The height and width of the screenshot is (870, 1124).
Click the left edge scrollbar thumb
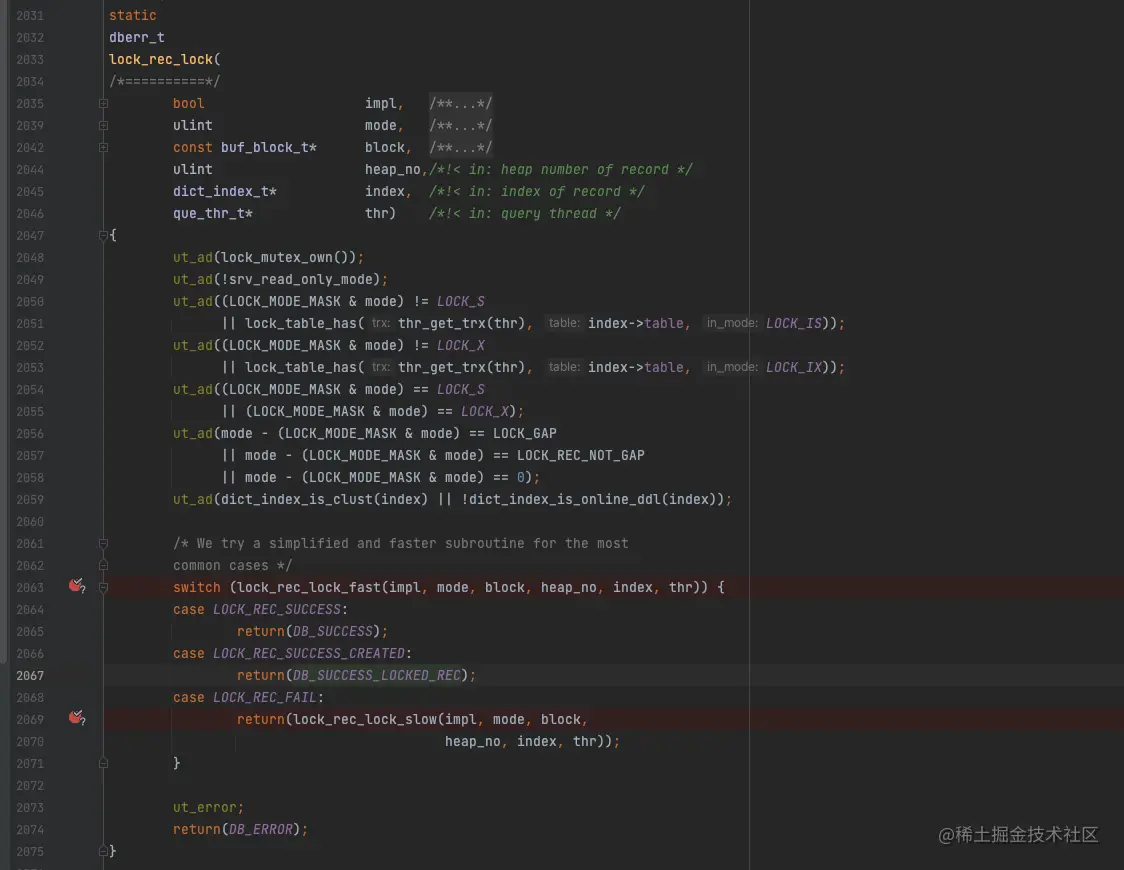point(4,331)
